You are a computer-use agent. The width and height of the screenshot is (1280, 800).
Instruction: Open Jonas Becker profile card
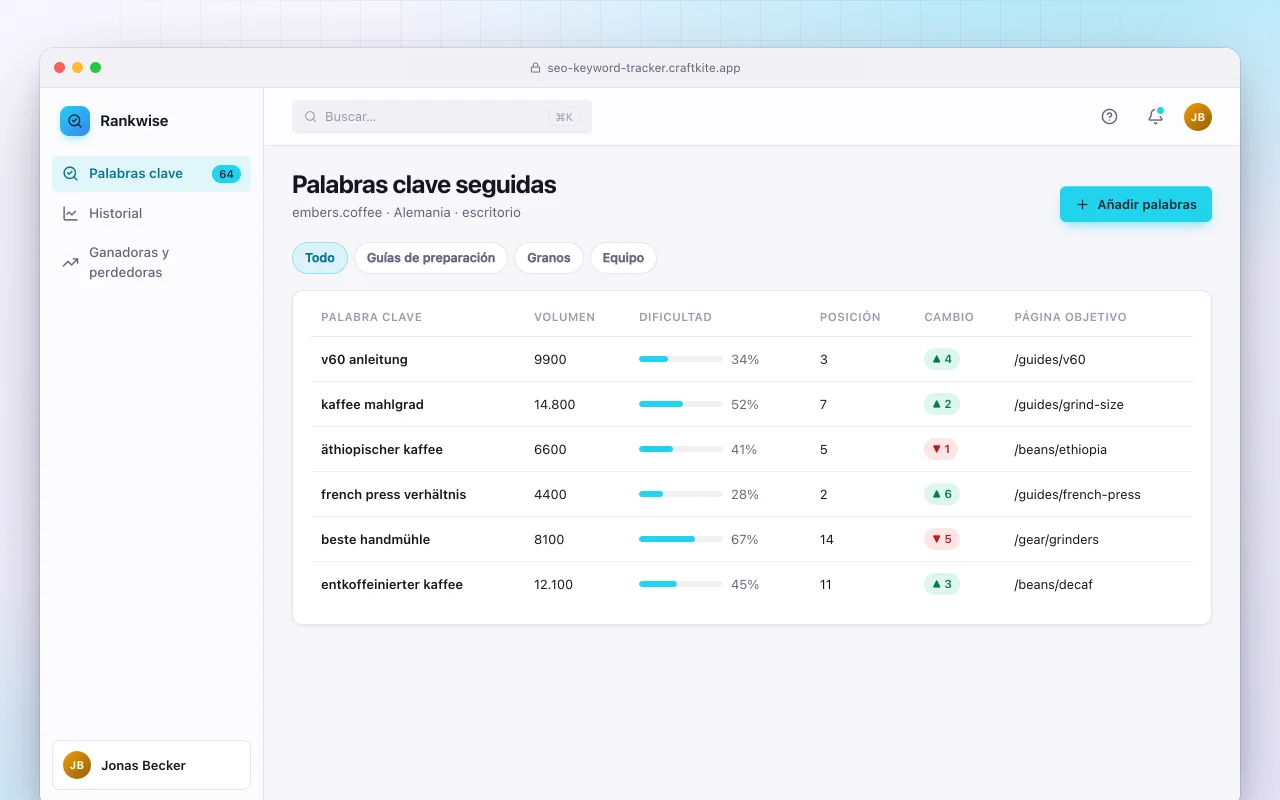151,765
